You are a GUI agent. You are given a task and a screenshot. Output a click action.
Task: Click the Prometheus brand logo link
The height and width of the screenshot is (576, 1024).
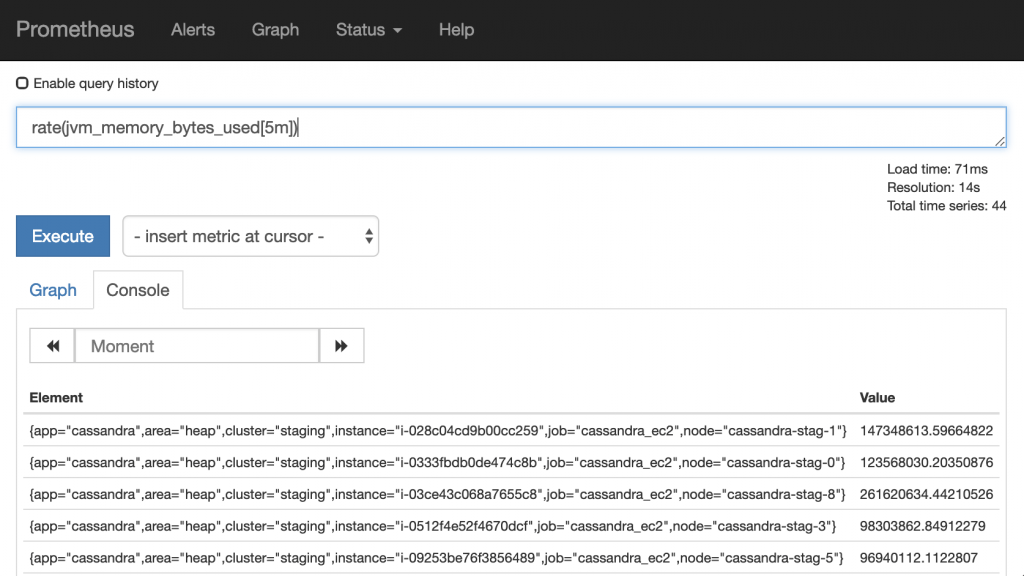coord(75,29)
